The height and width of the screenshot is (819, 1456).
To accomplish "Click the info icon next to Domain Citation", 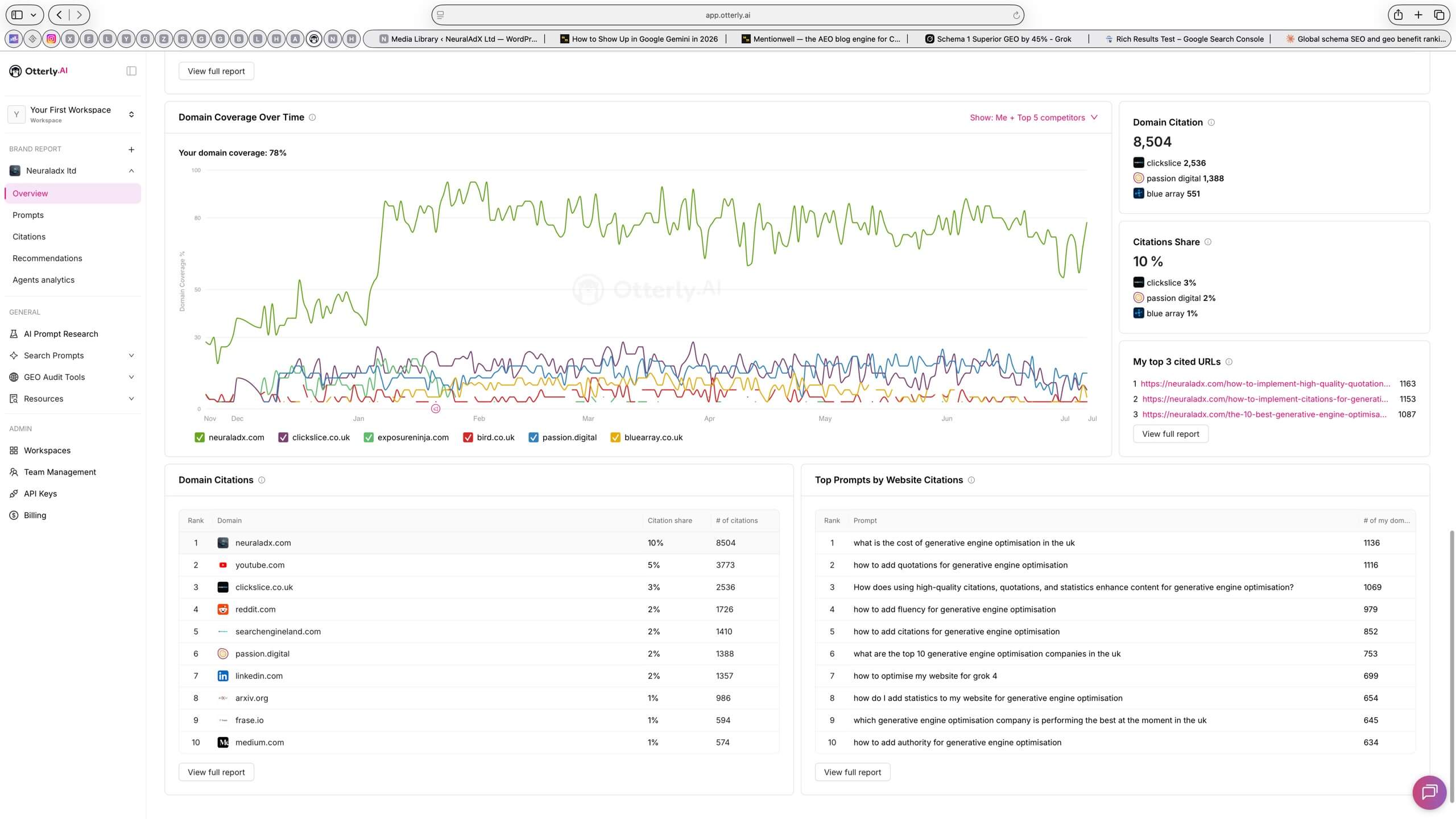I will click(1211, 122).
